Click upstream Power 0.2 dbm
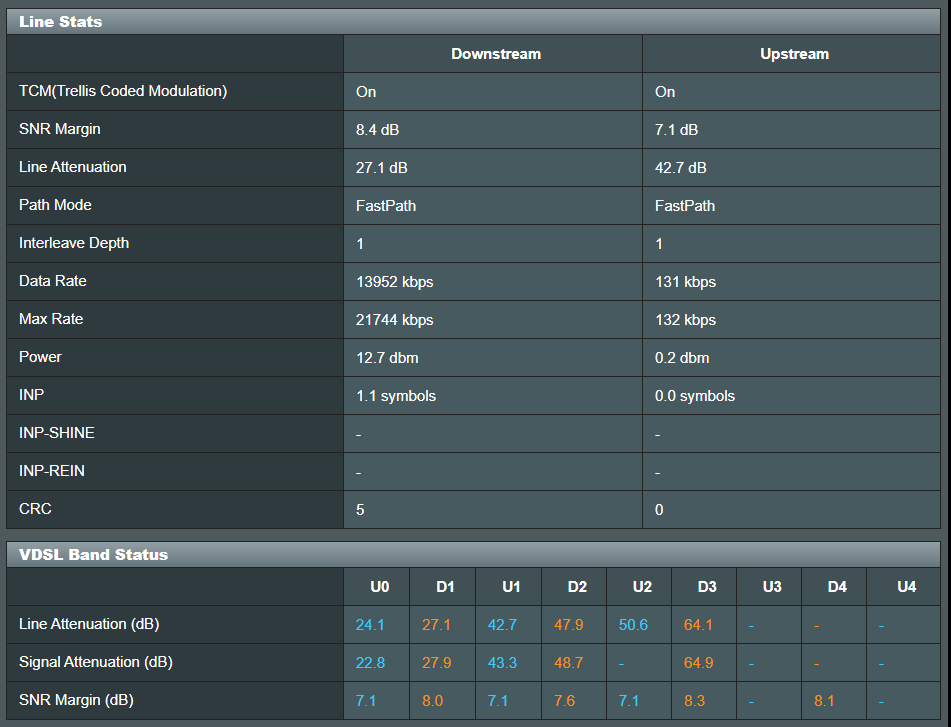 pyautogui.click(x=682, y=358)
